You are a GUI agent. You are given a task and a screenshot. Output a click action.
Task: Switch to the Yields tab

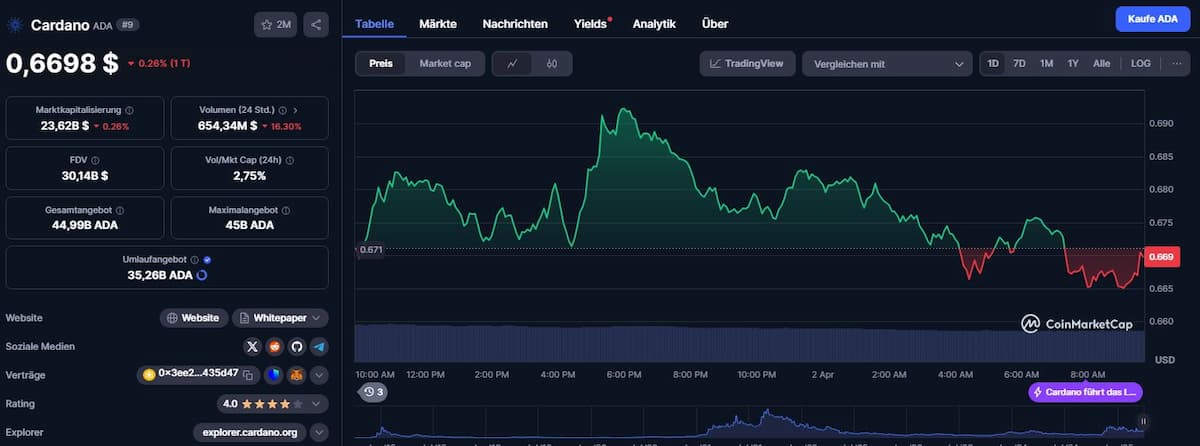click(590, 23)
